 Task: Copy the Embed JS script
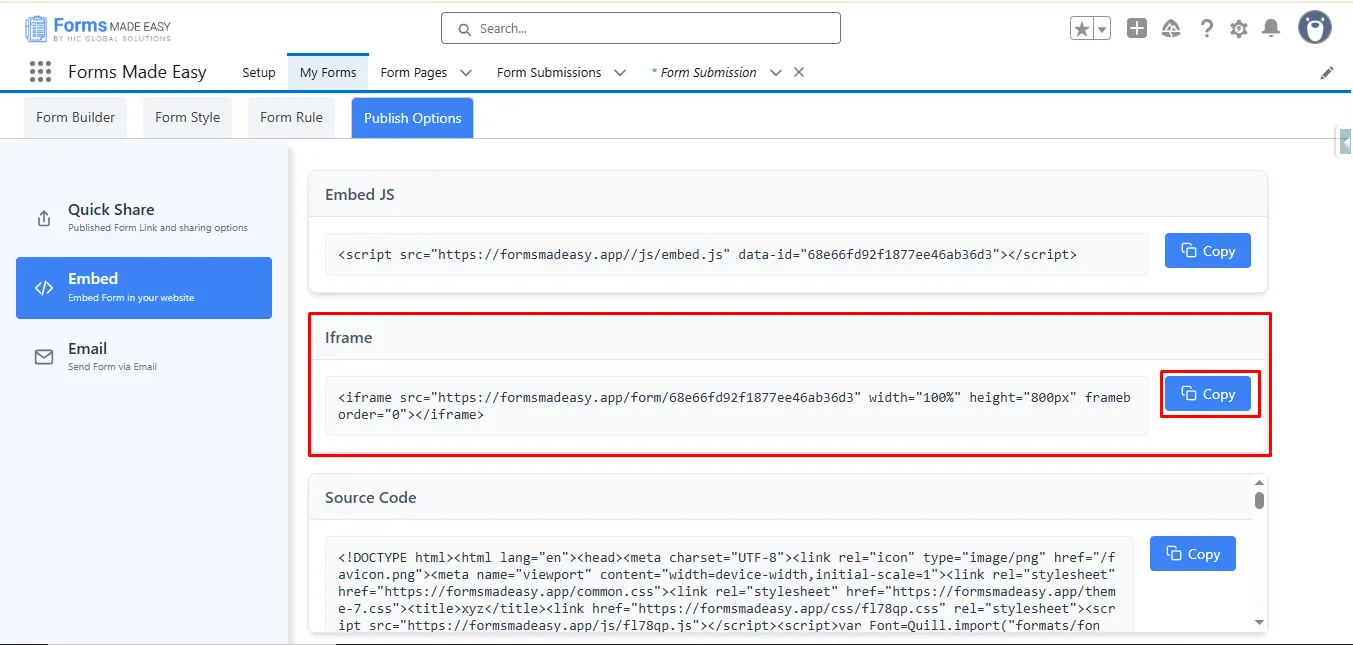pos(1208,251)
